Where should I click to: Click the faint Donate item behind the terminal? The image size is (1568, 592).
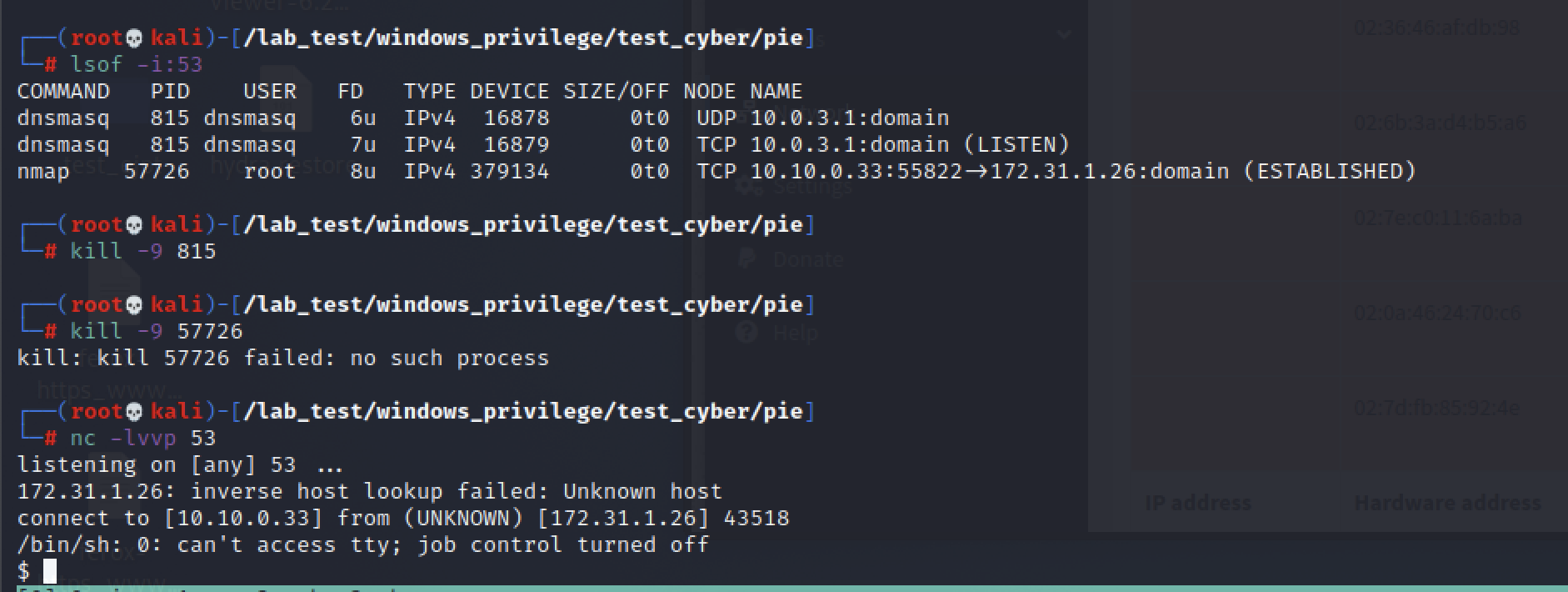806,259
